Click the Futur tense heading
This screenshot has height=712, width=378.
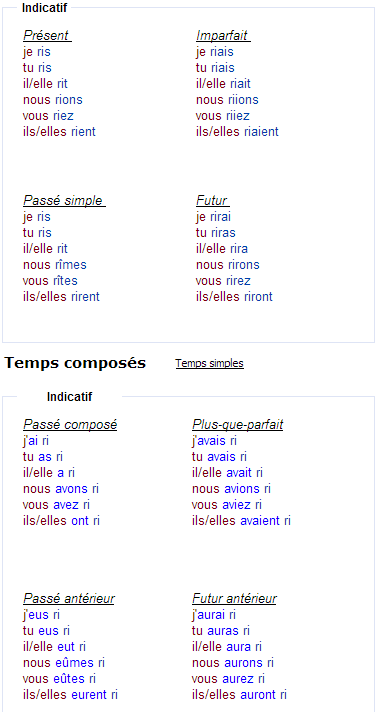point(212,200)
